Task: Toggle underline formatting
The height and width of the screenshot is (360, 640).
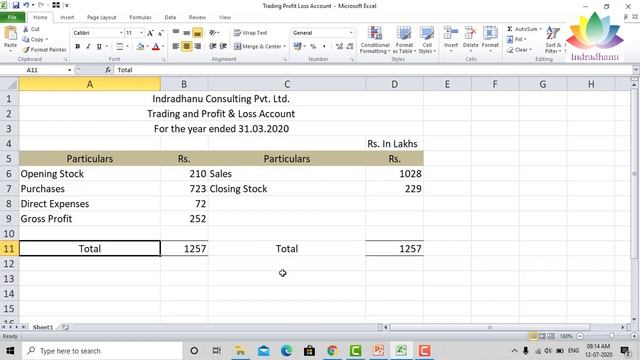Action: (99, 47)
